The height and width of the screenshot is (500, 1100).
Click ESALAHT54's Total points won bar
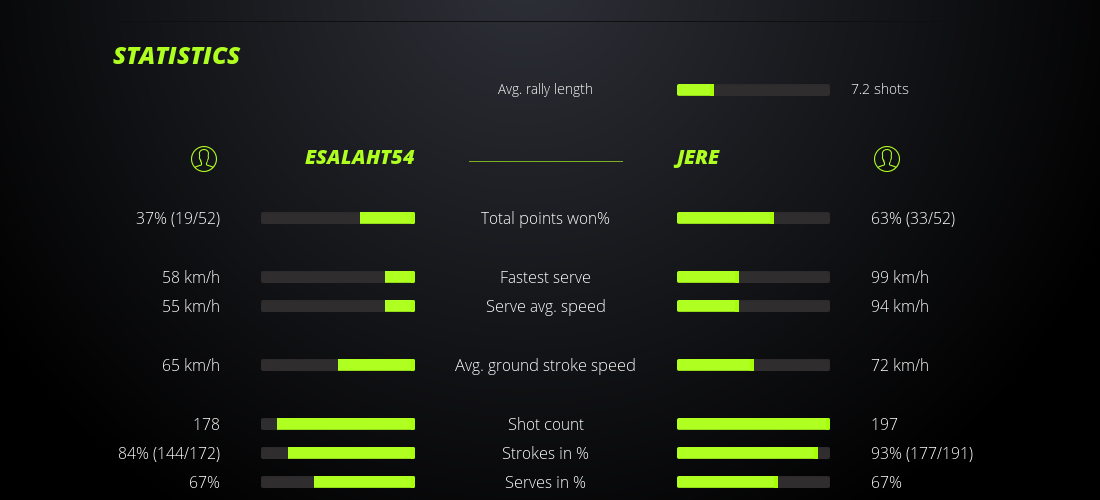338,218
